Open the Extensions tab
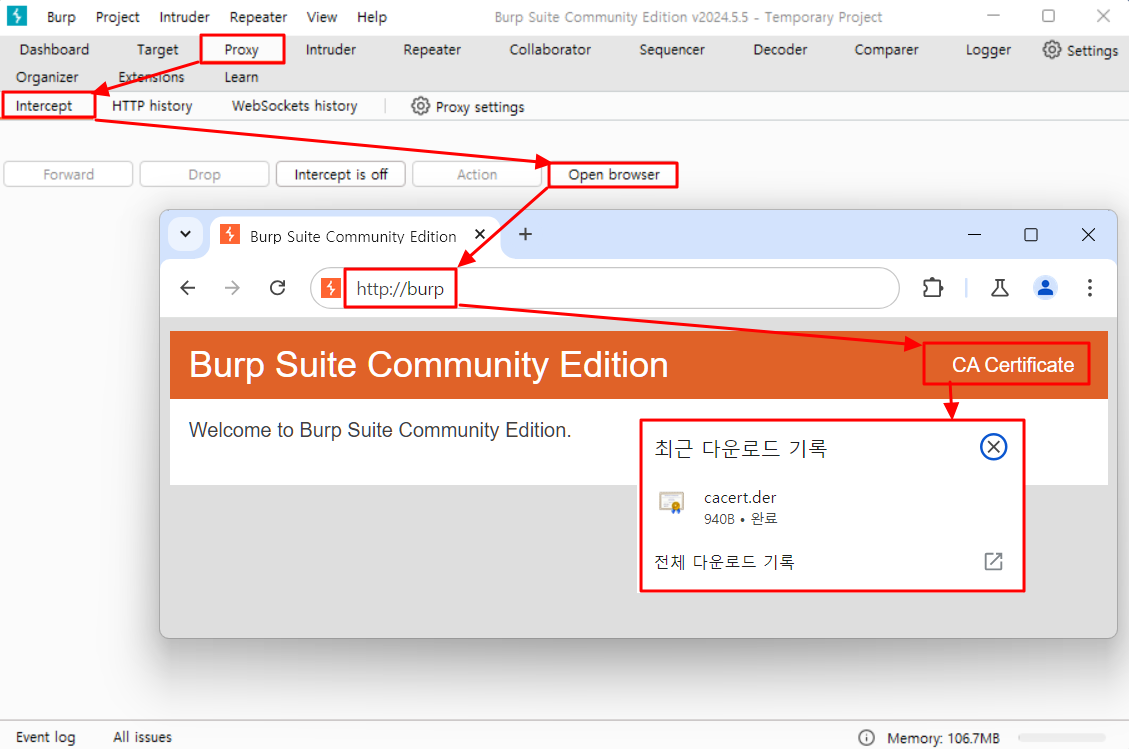The width and height of the screenshot is (1129, 749). click(x=151, y=77)
